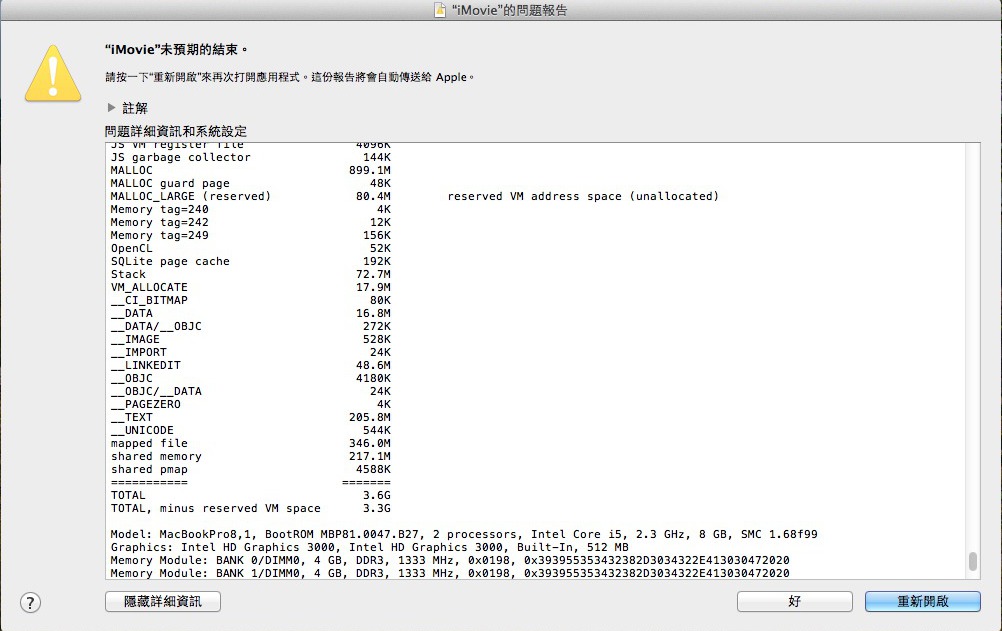Viewport: 1002px width, 631px height.
Task: Select the "__DATA/__OBJC" row
Action: click(x=250, y=326)
